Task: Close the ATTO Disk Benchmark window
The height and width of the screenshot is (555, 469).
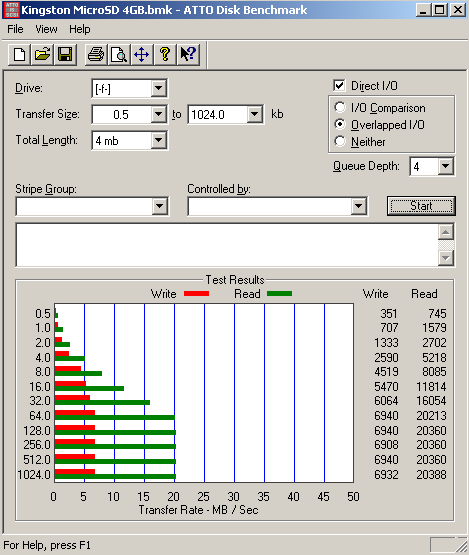Action: click(x=458, y=10)
